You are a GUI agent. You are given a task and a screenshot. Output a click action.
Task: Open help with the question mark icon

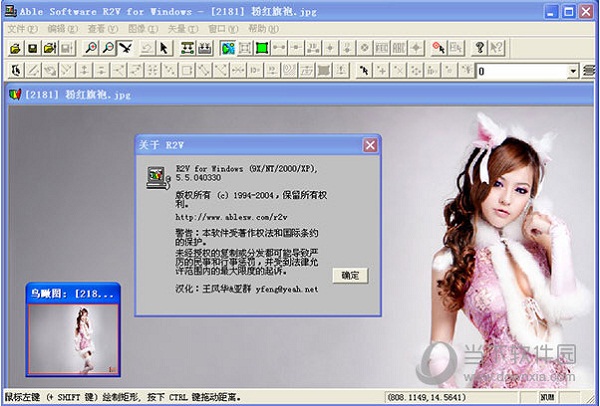(x=480, y=48)
